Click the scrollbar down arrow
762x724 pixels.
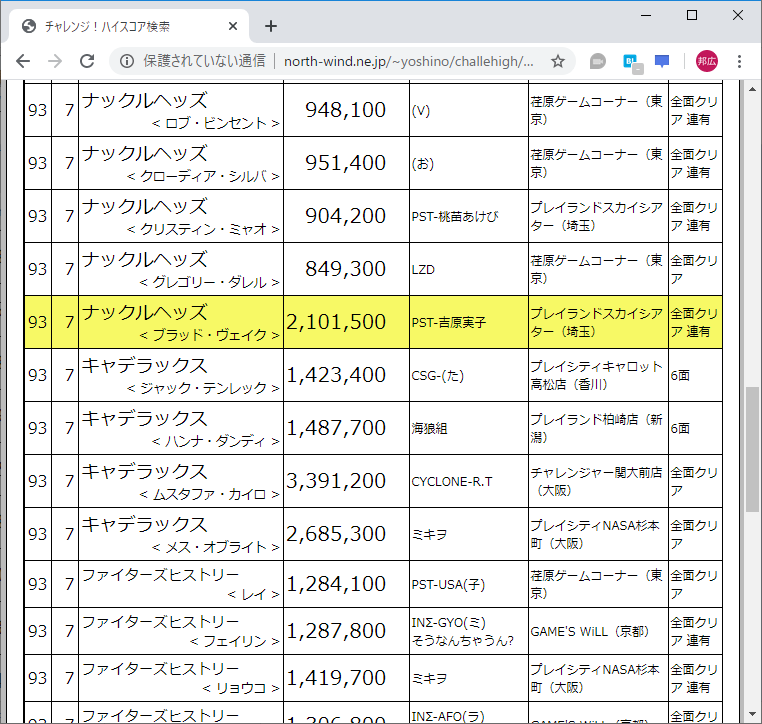point(752,714)
